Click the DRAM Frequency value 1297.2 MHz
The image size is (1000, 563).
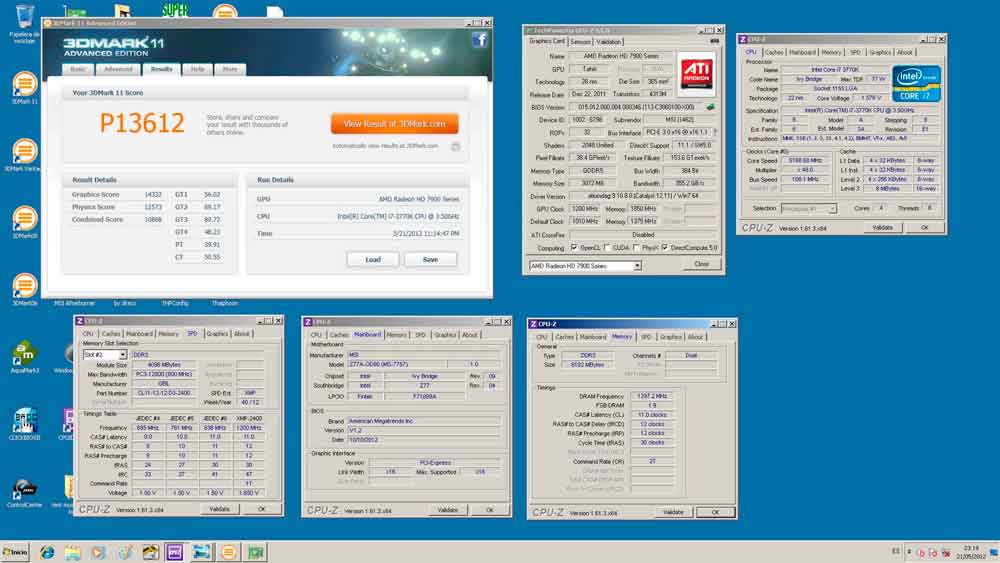pyautogui.click(x=652, y=396)
